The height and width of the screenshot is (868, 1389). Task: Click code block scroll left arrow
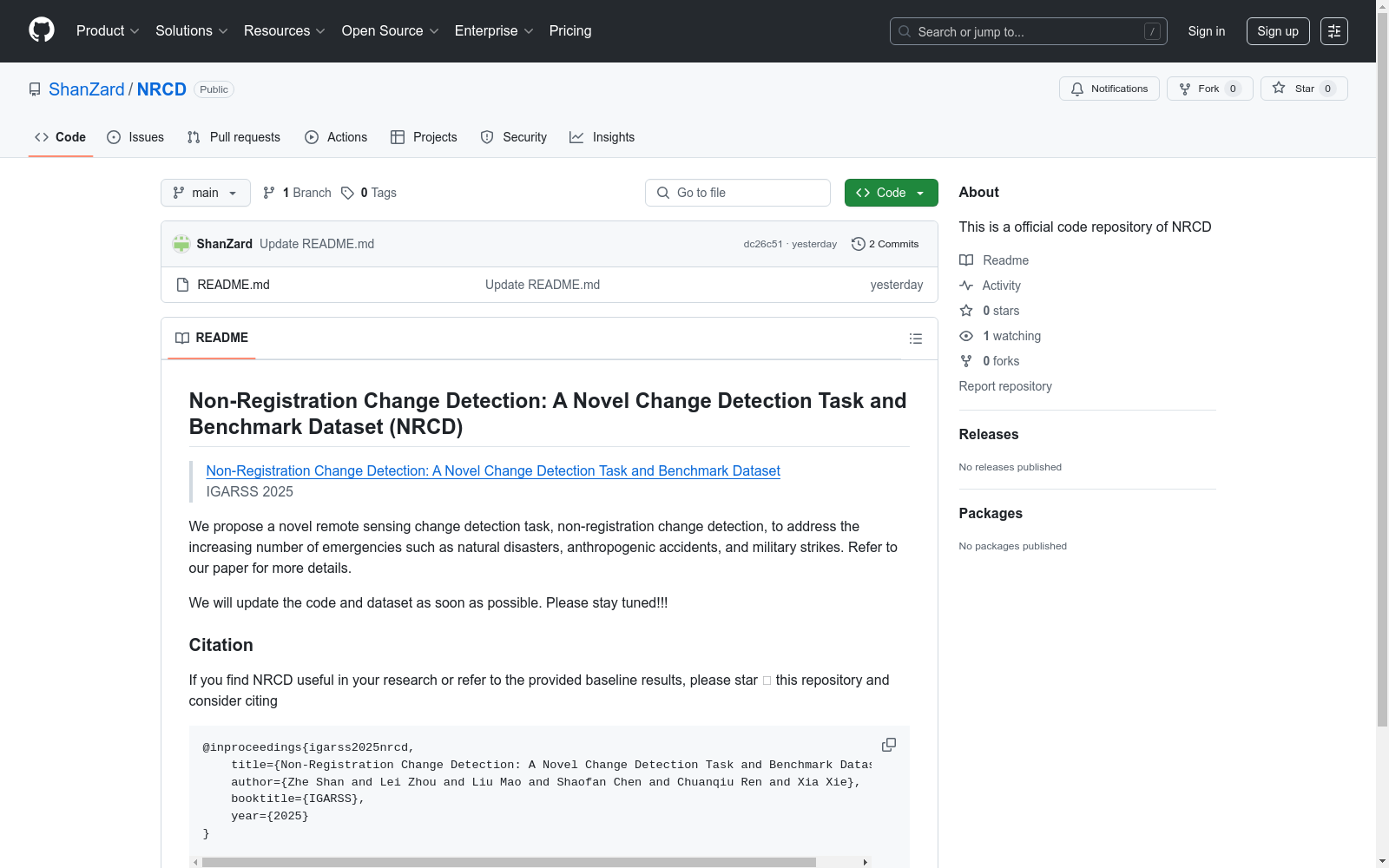click(195, 862)
